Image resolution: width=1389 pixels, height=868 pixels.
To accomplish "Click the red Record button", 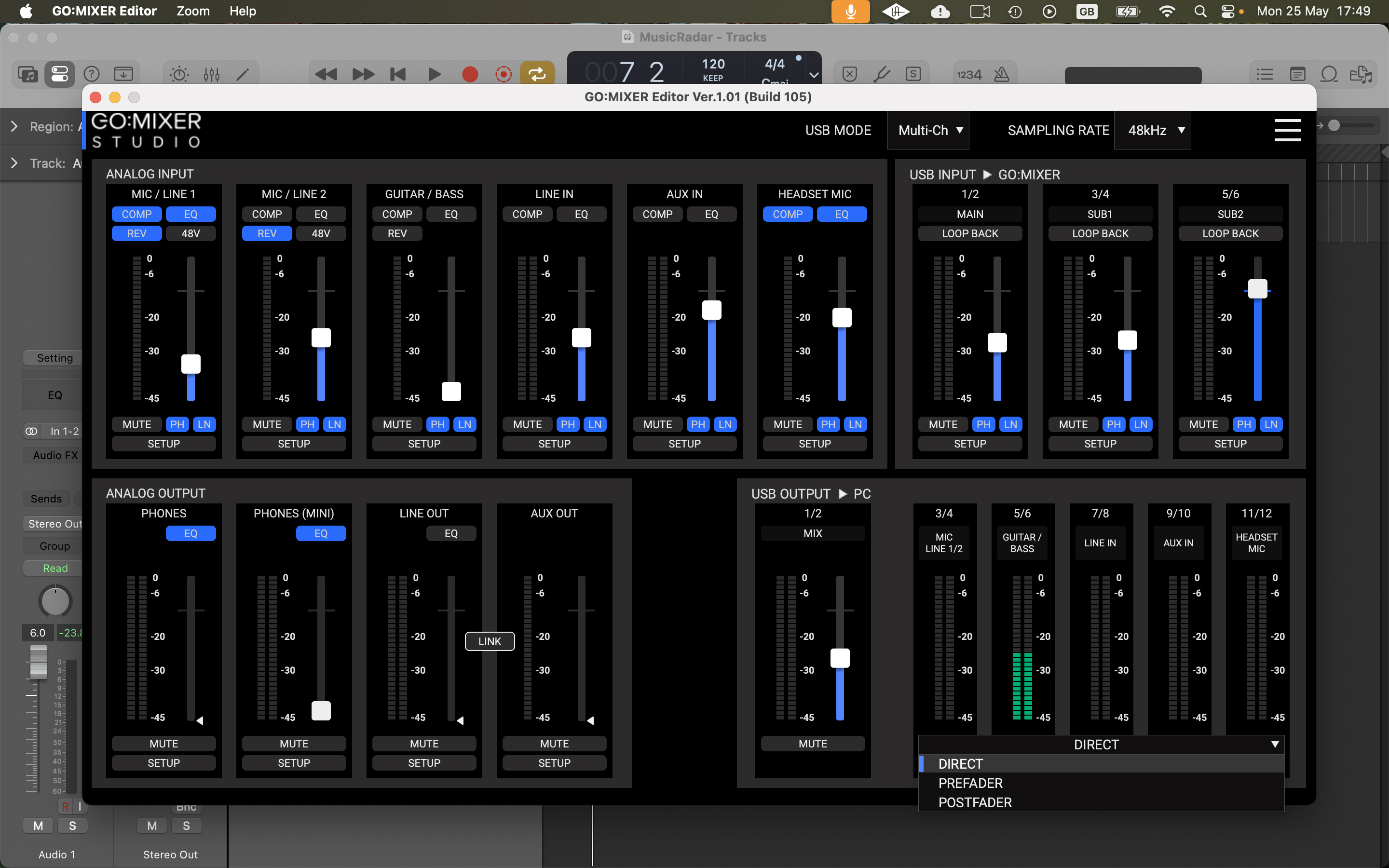I will point(470,74).
